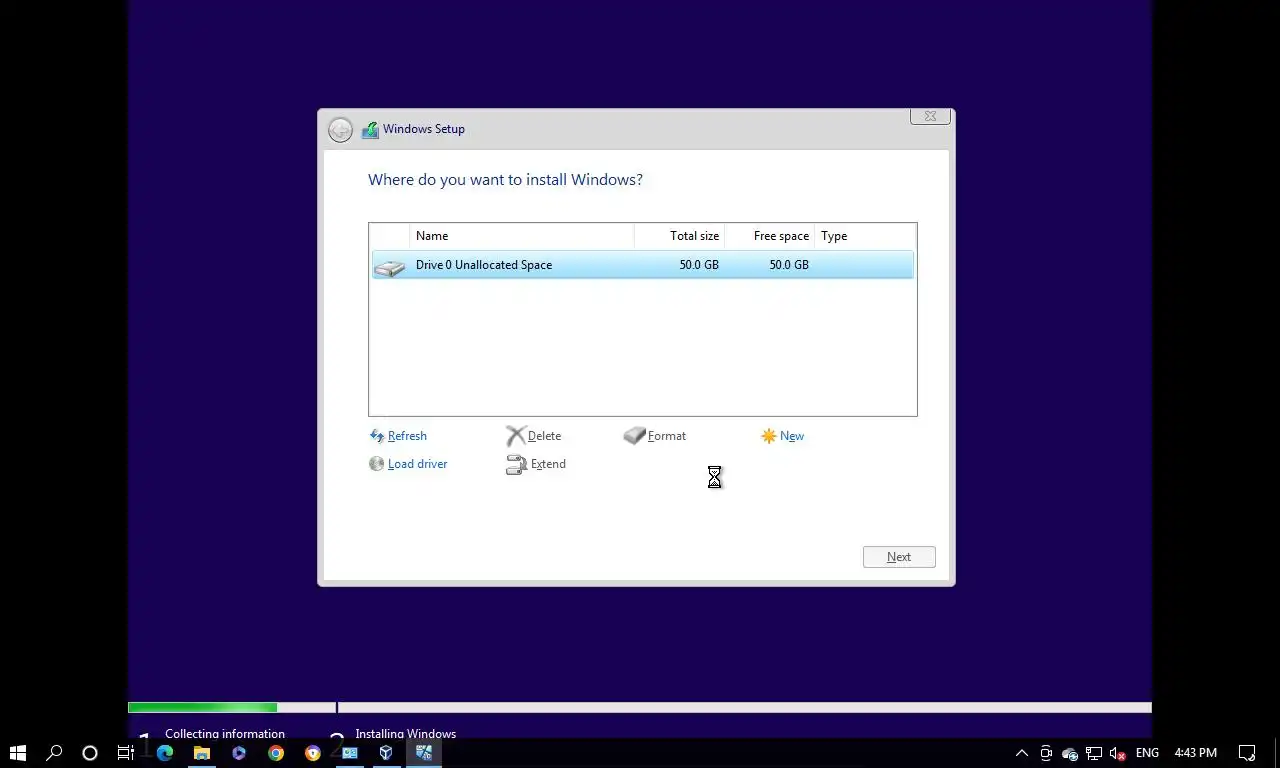Click the 50.0 GB total size cell
The image size is (1280, 768).
[x=699, y=265]
